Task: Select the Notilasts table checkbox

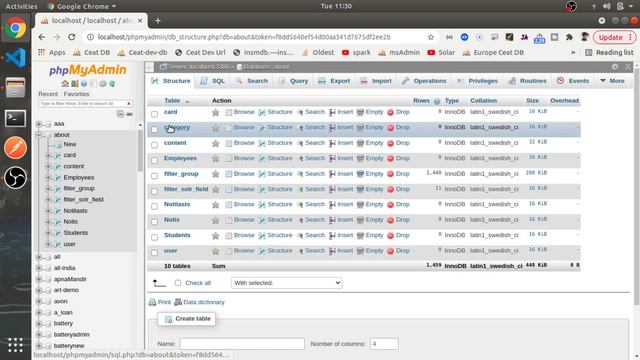Action: (x=154, y=207)
